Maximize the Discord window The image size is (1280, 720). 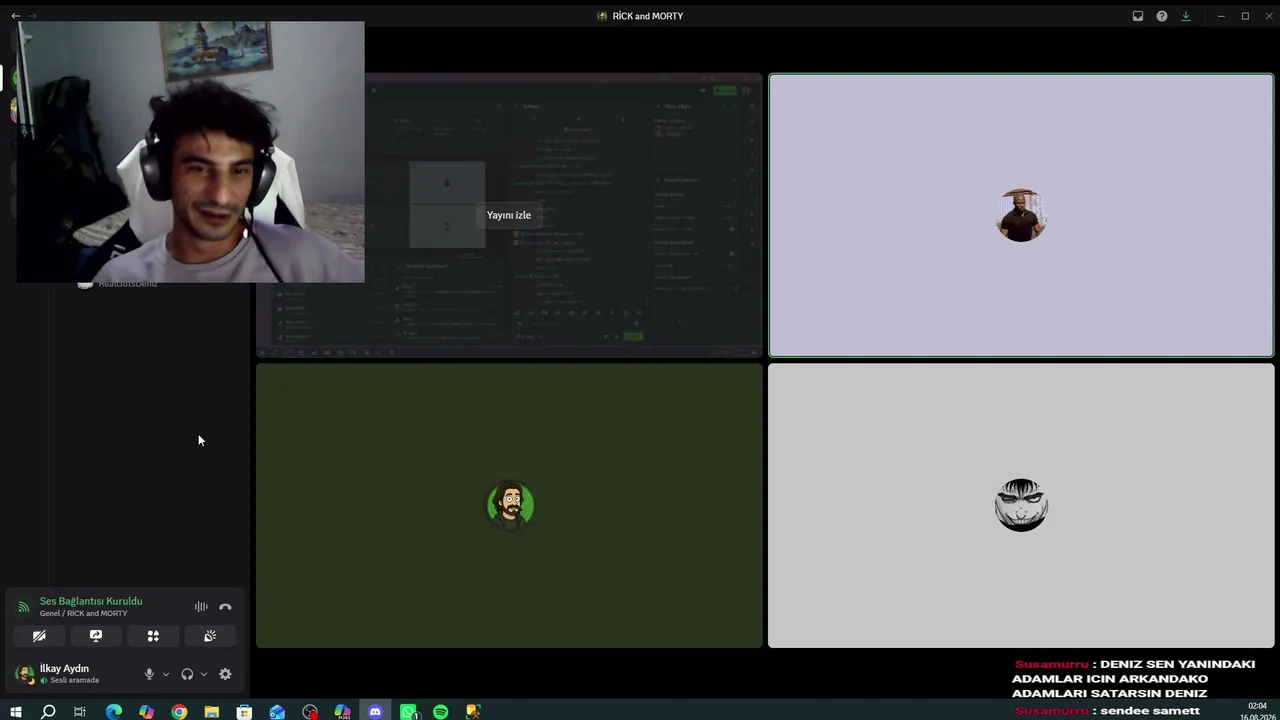point(1245,16)
